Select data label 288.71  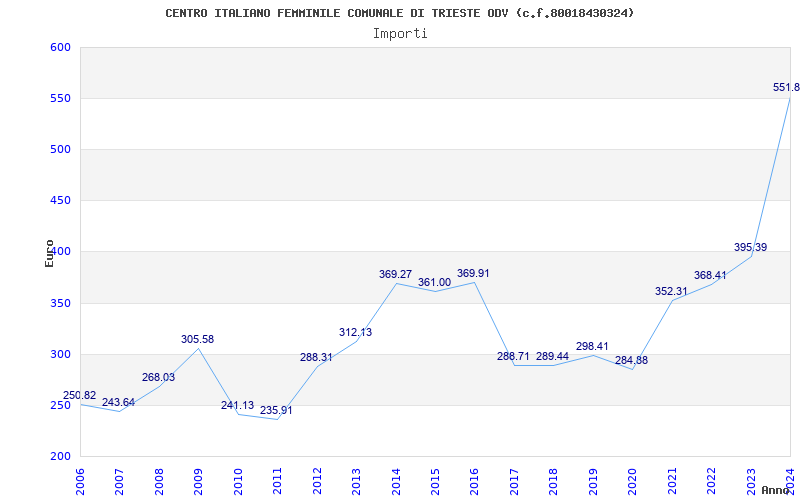513,356
